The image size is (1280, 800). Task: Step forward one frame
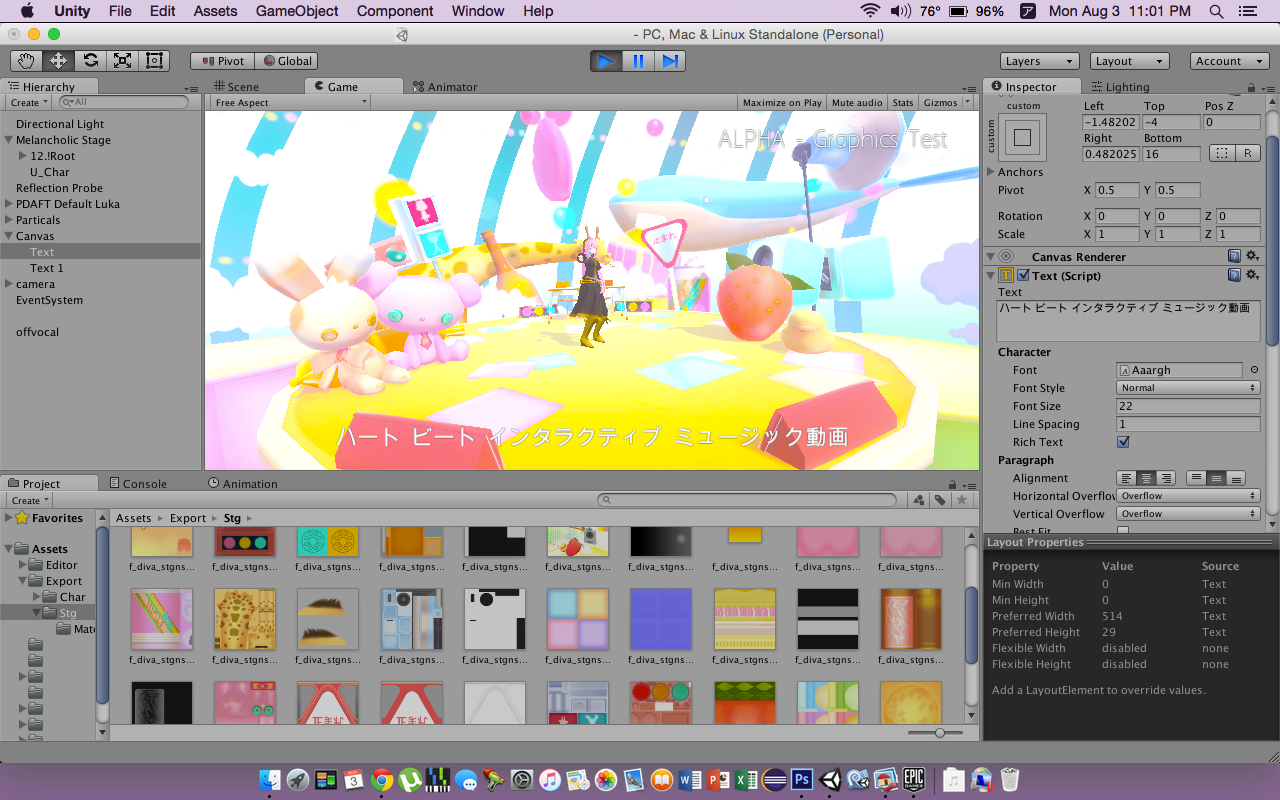(669, 61)
